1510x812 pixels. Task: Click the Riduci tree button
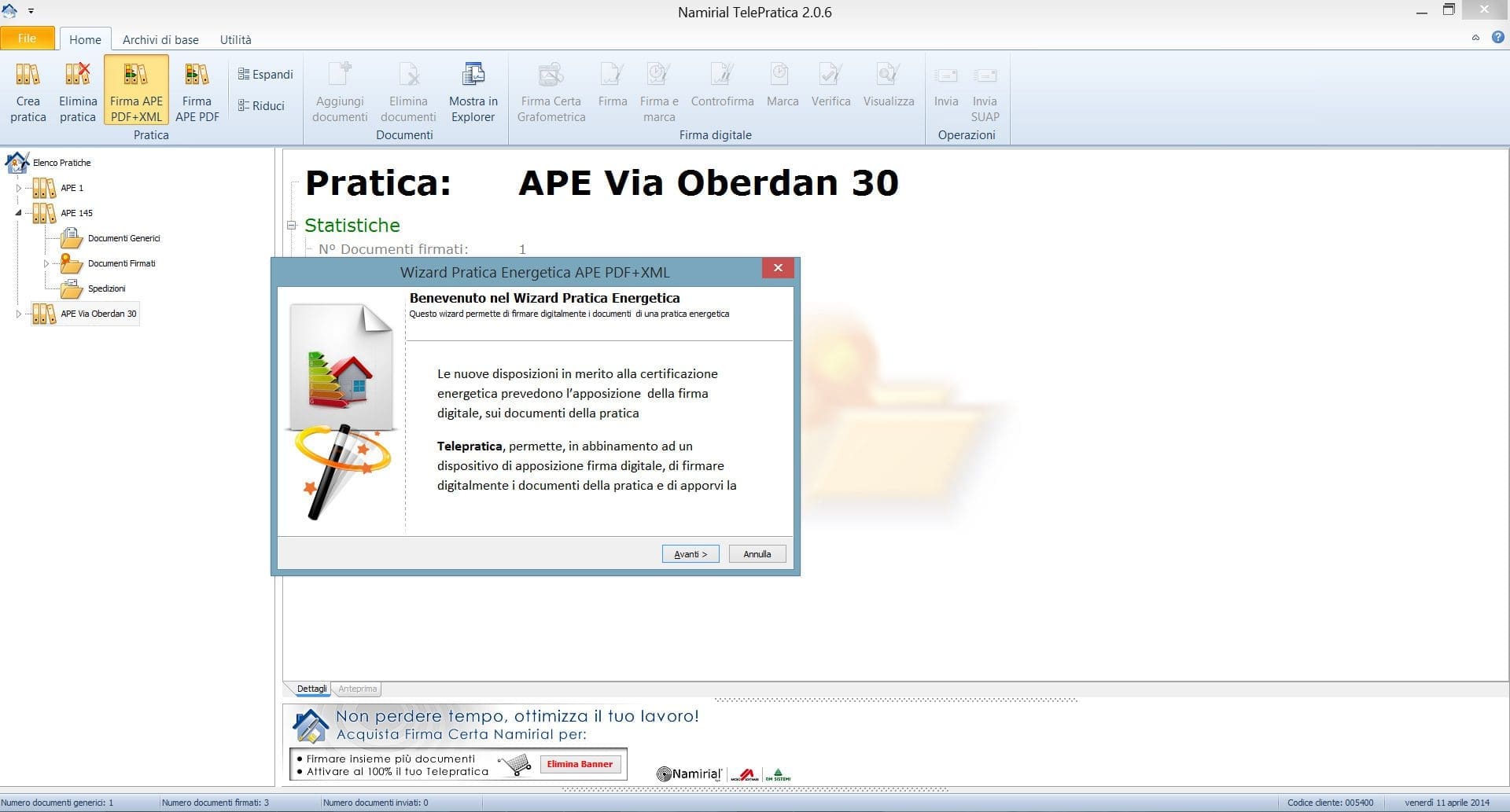pos(261,106)
